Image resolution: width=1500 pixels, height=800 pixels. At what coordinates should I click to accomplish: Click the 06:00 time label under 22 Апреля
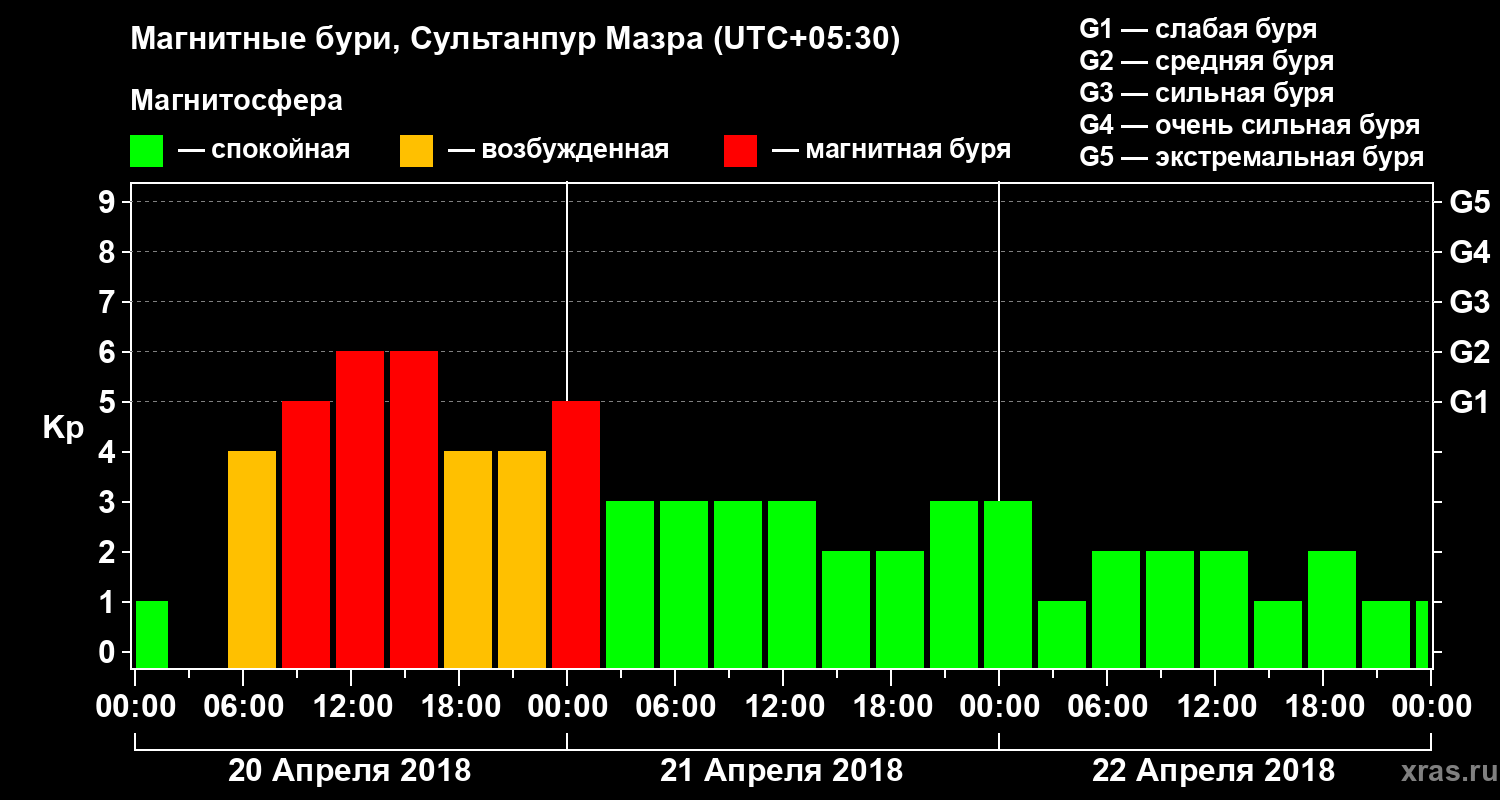(1107, 706)
